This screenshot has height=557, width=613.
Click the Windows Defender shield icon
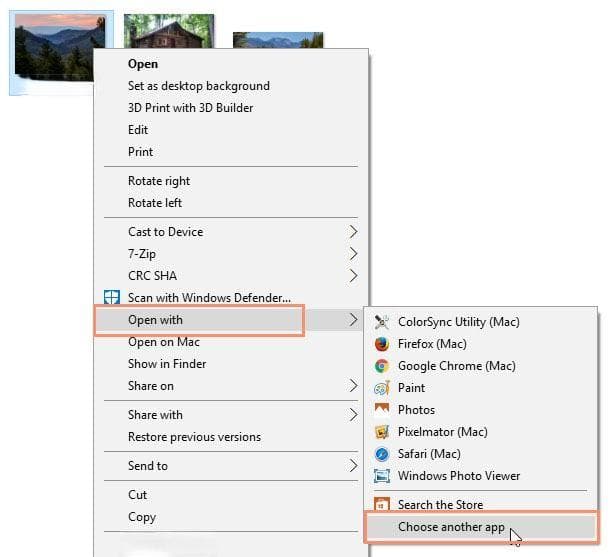tap(112, 297)
